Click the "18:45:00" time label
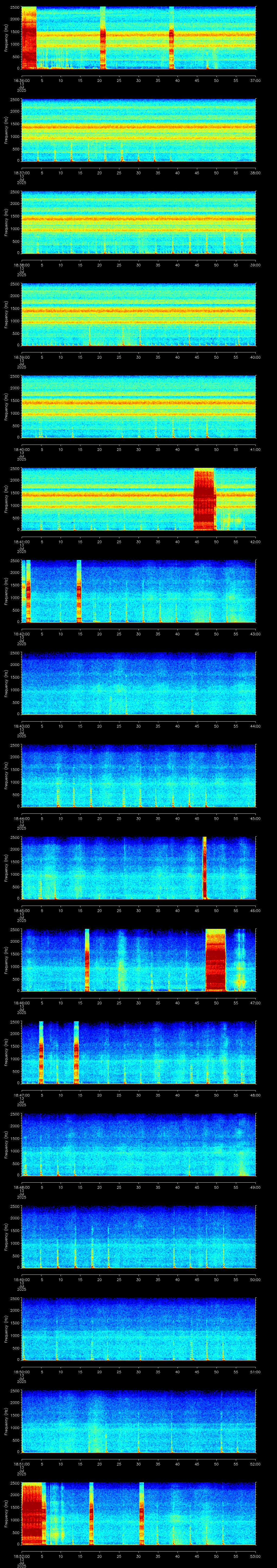The width and height of the screenshot is (277, 1568). click(21, 911)
